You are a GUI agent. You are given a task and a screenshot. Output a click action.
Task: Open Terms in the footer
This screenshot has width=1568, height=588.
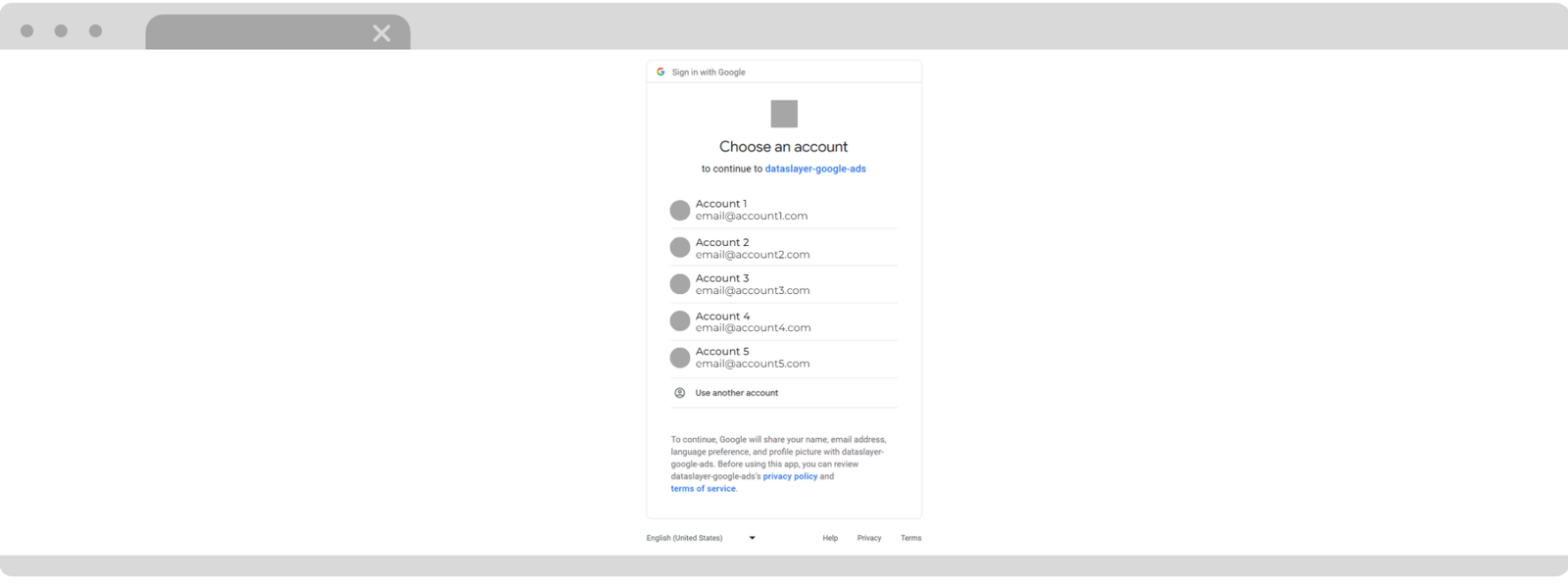click(x=911, y=538)
